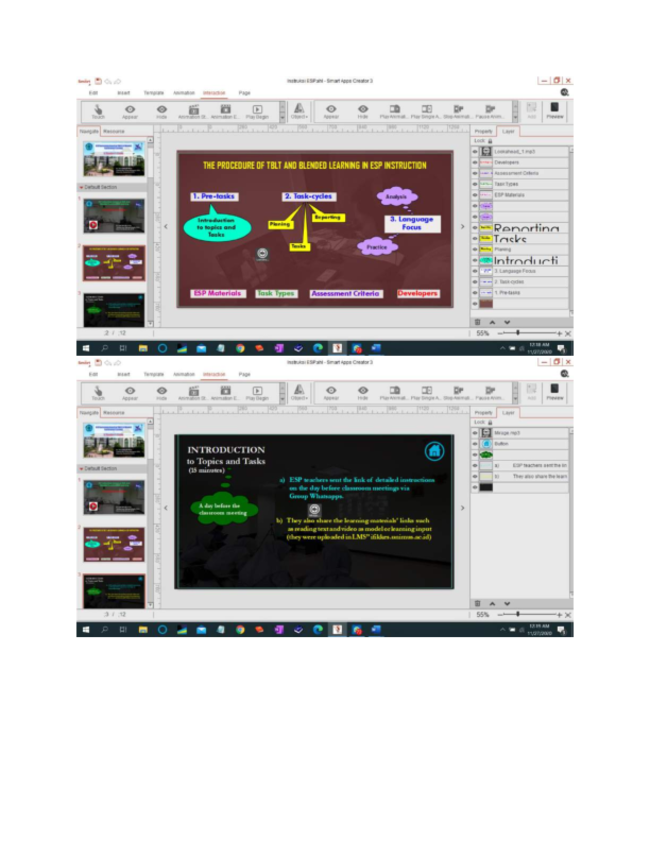Screen dimensions: 650x841
Task: Collapse Default Section in upper Navigate panel
Action: 82,187
